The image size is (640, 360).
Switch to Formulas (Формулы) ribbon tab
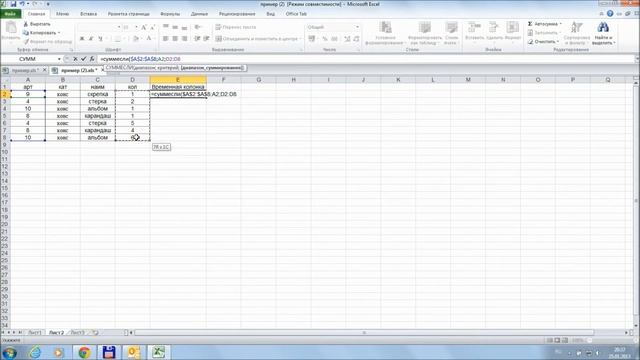pyautogui.click(x=170, y=14)
